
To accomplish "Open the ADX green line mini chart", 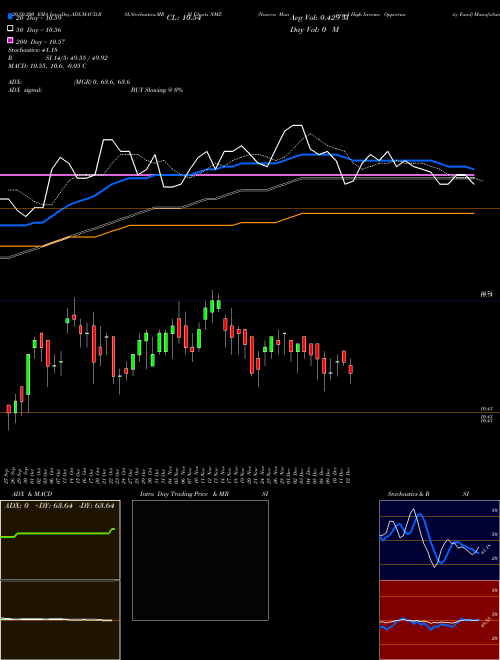I will coord(60,540).
